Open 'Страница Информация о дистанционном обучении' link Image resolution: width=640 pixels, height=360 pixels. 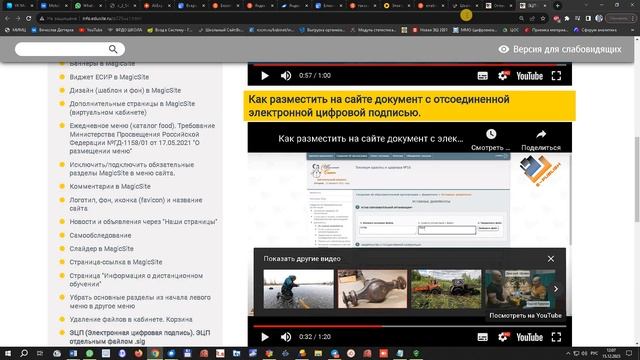point(136,280)
